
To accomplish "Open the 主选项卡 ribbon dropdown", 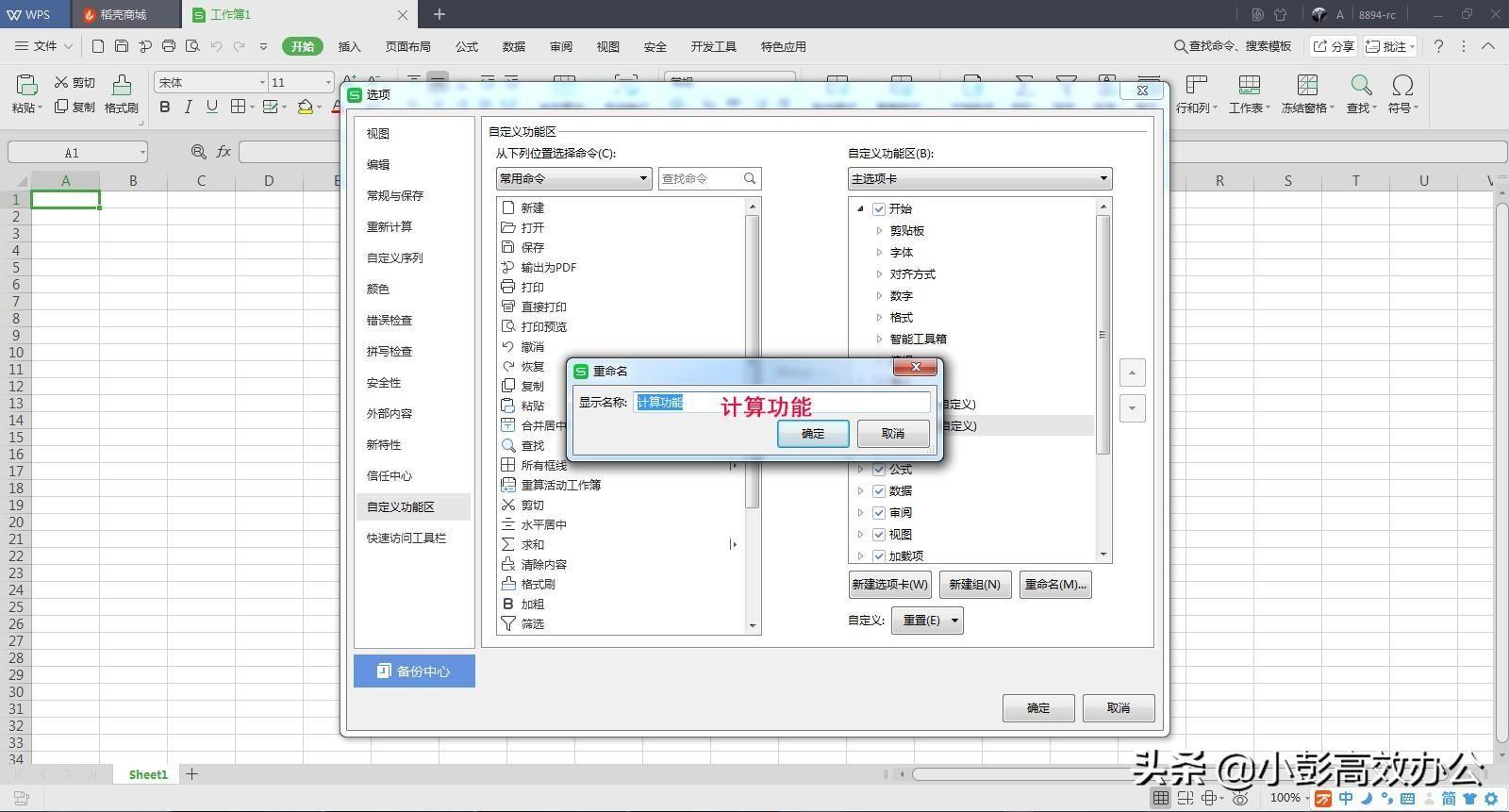I will (980, 178).
